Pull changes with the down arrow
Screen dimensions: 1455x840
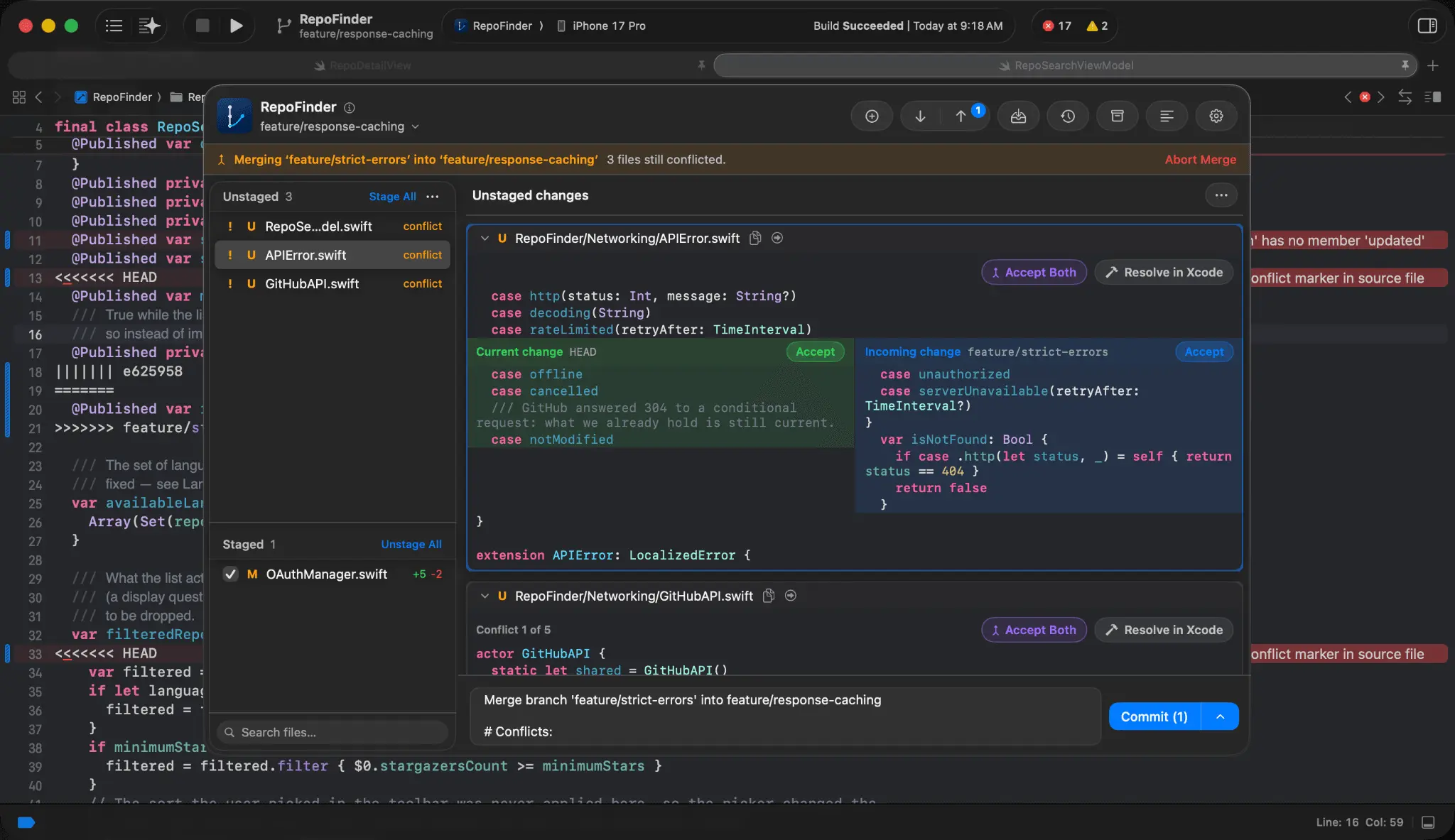pyautogui.click(x=920, y=116)
